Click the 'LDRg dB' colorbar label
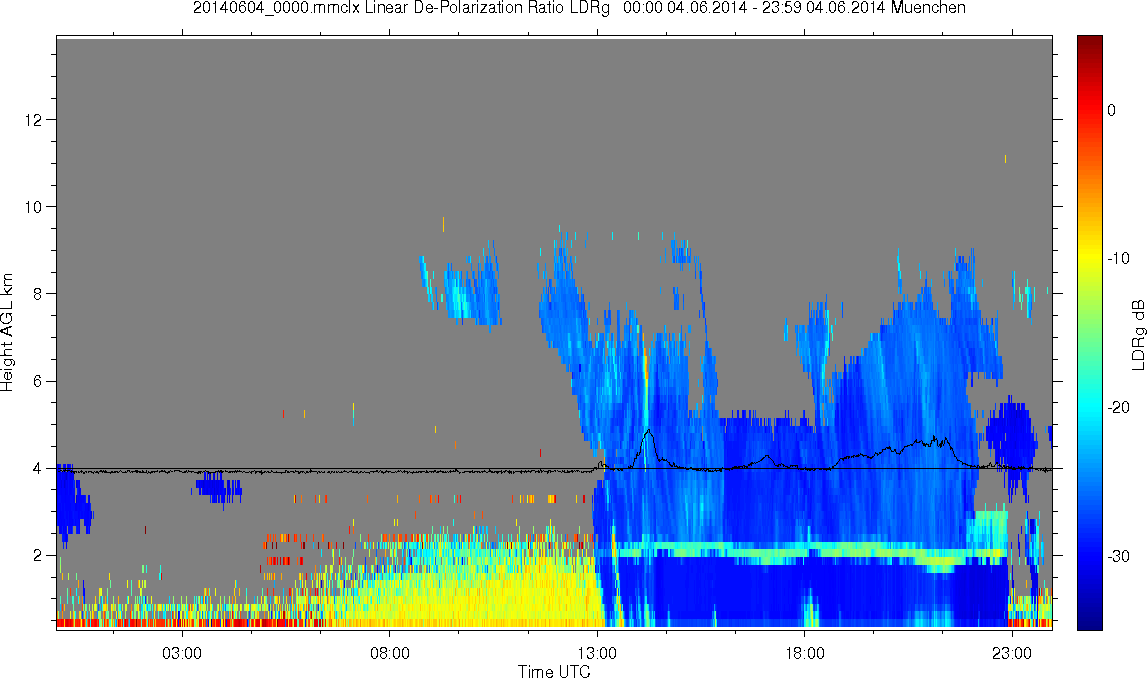The image size is (1147, 678). coord(1137,334)
